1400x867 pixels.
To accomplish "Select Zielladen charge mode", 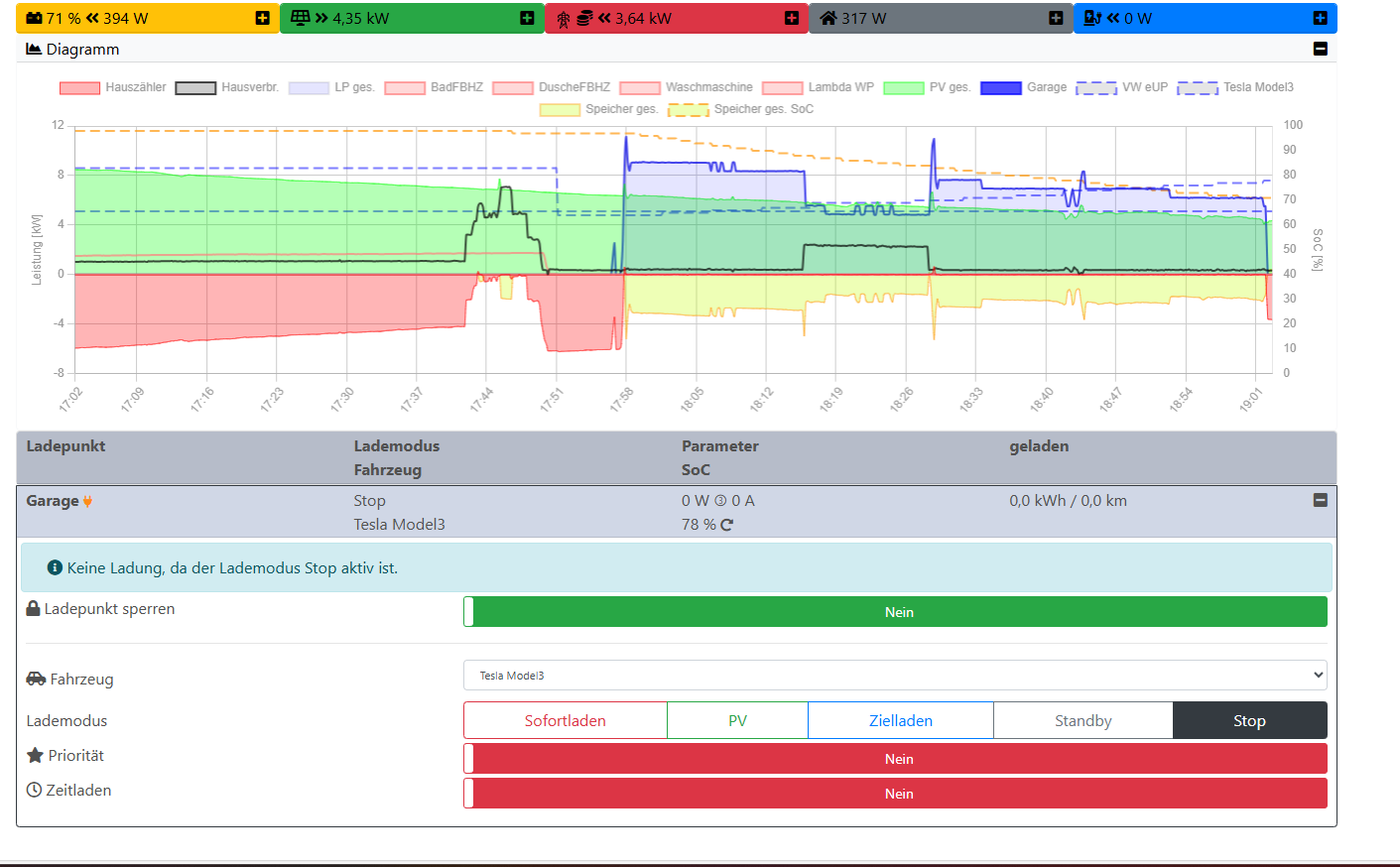I will pos(901,721).
